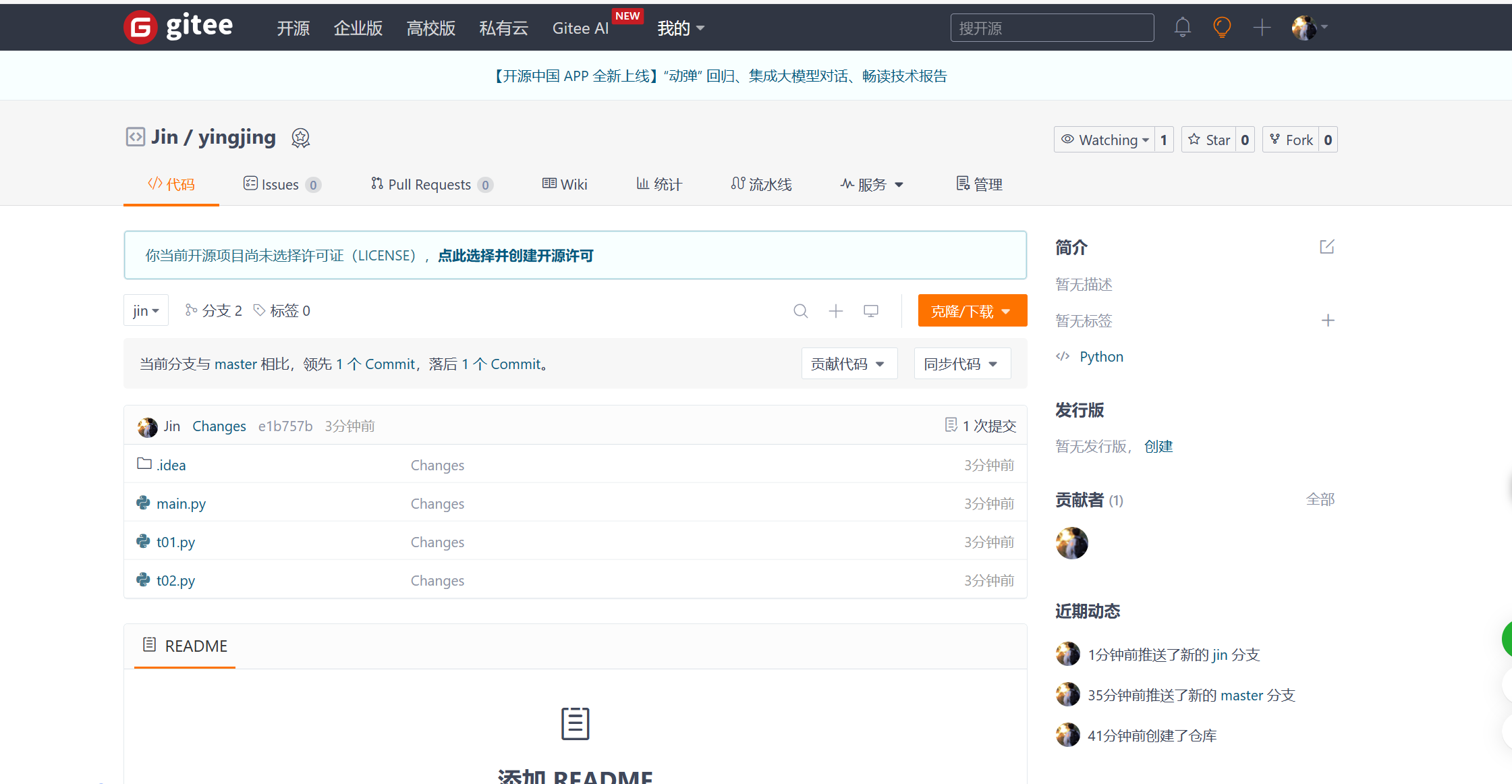The height and width of the screenshot is (784, 1512).
Task: Open the 克隆/下载 dropdown
Action: (x=972, y=311)
